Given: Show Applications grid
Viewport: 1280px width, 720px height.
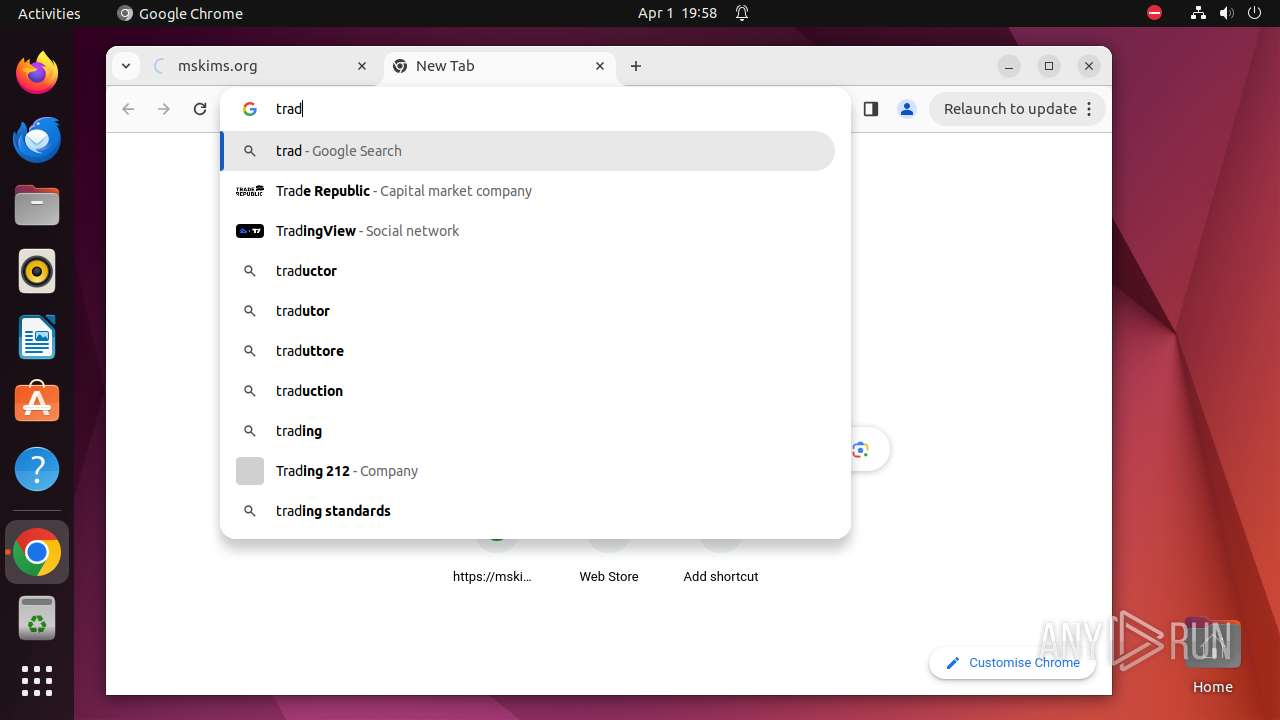Looking at the screenshot, I should (x=37, y=681).
